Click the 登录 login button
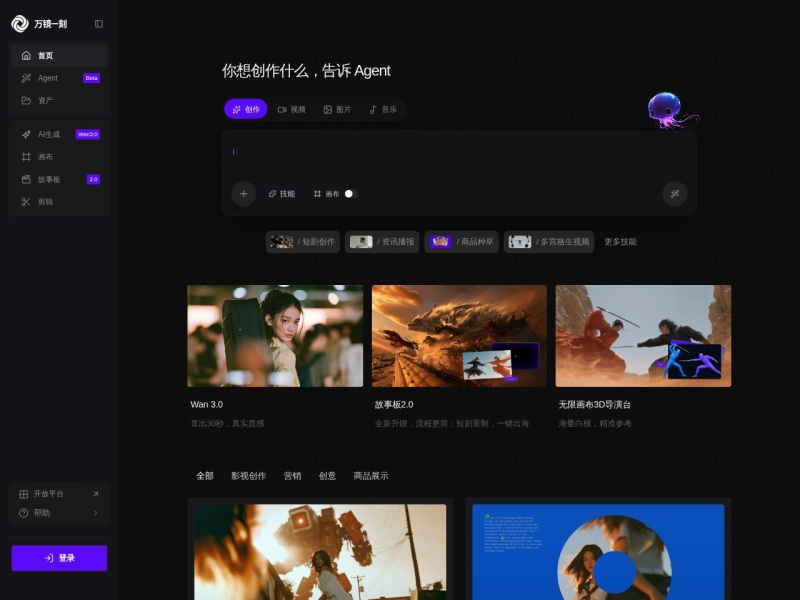Screen dimensions: 800x600 pos(59,558)
